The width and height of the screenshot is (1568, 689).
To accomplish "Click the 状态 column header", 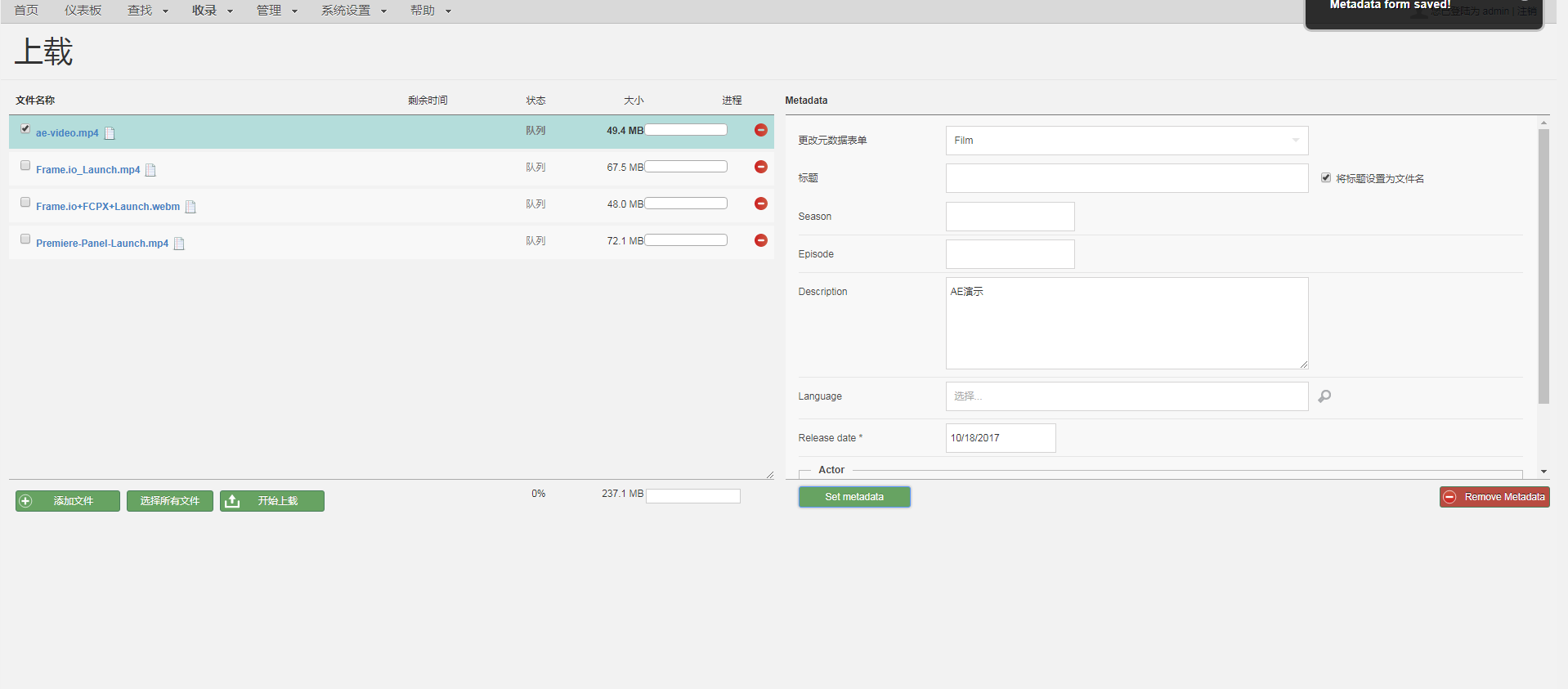I will pyautogui.click(x=535, y=101).
